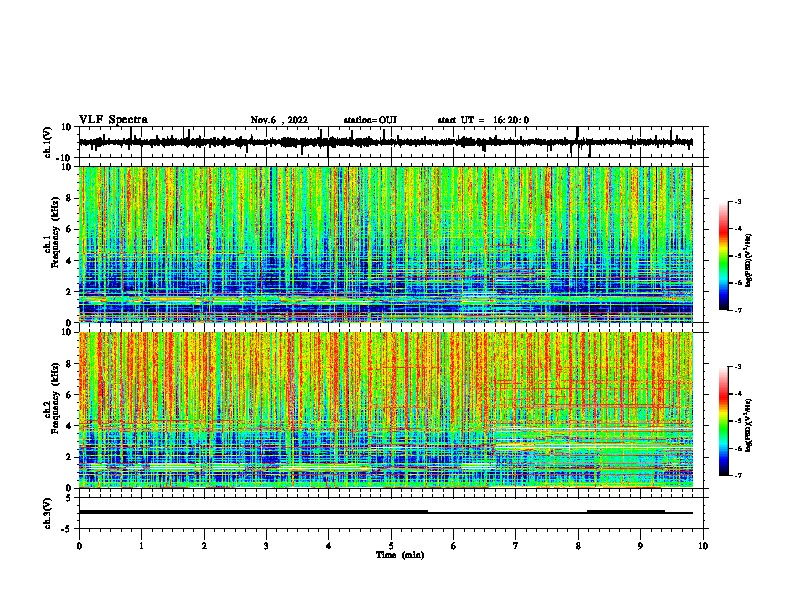
Task: Click the time-axis tick label "7"
Action: click(516, 546)
